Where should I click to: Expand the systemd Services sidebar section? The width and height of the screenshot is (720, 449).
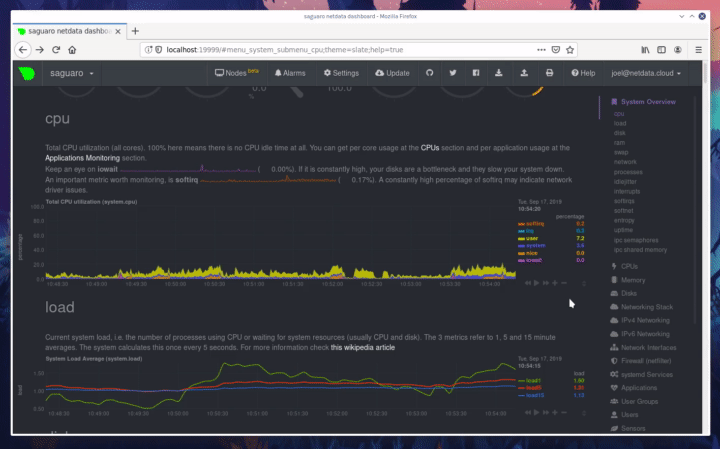(x=642, y=375)
